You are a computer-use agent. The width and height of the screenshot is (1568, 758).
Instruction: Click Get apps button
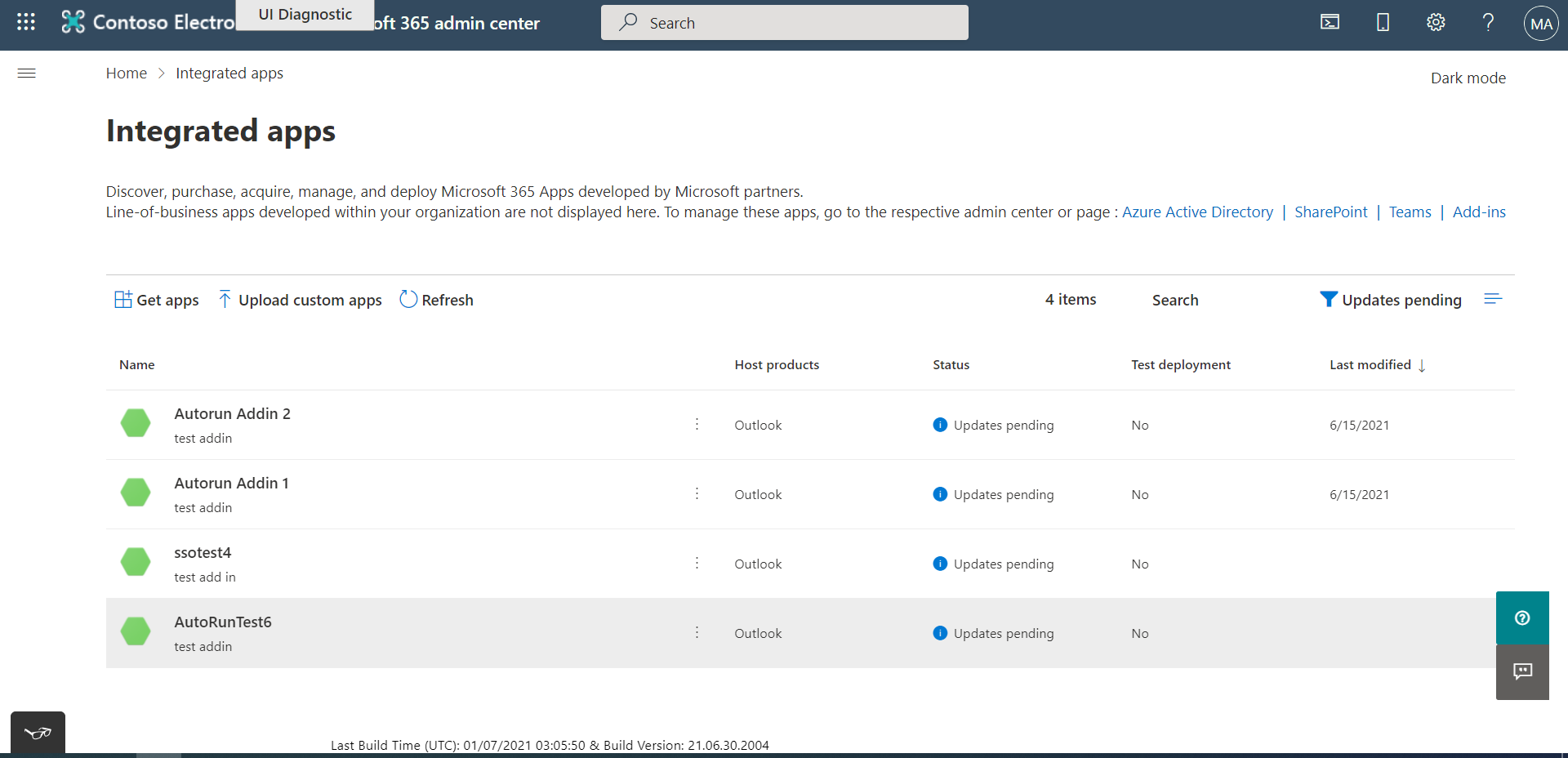point(157,300)
